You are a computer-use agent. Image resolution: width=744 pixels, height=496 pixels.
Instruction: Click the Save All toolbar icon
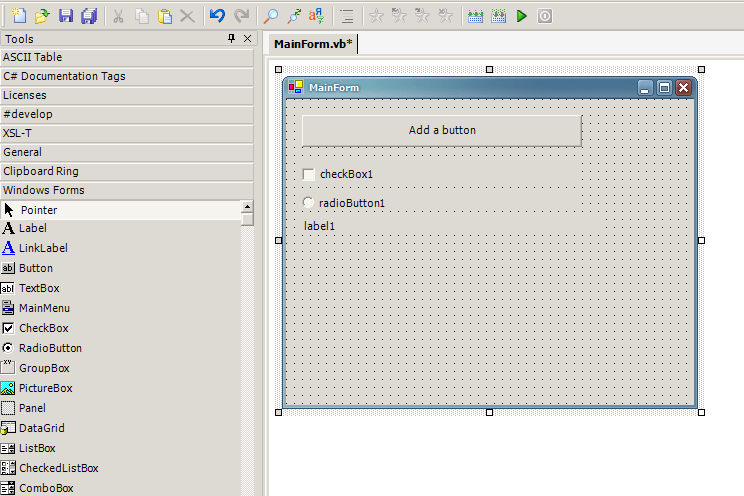pyautogui.click(x=89, y=16)
